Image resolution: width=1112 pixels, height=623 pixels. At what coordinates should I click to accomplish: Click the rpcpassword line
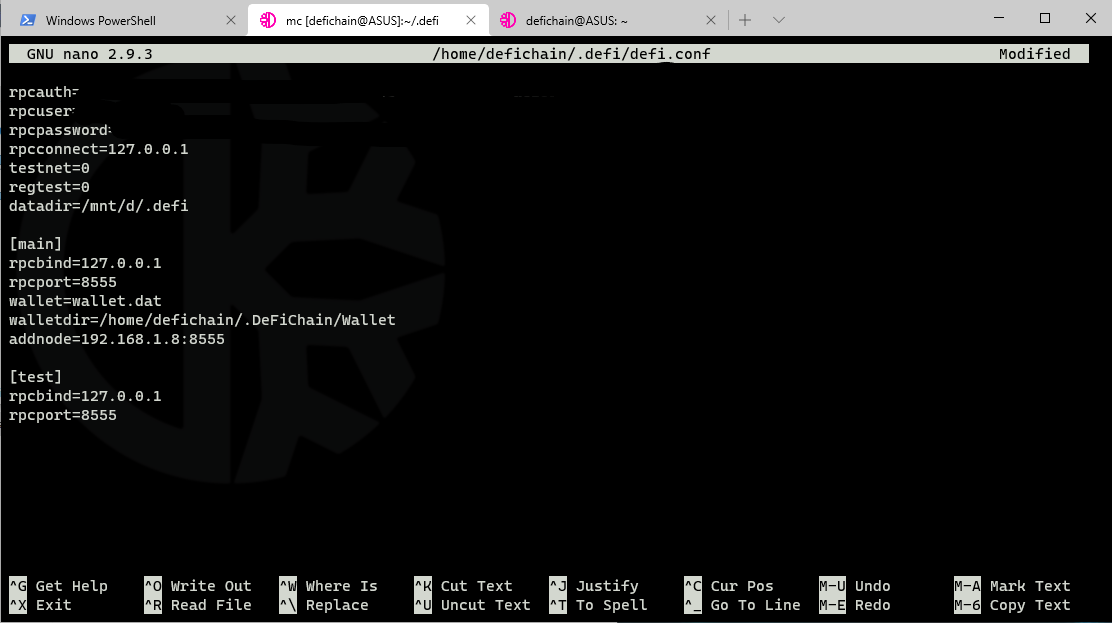(x=60, y=131)
